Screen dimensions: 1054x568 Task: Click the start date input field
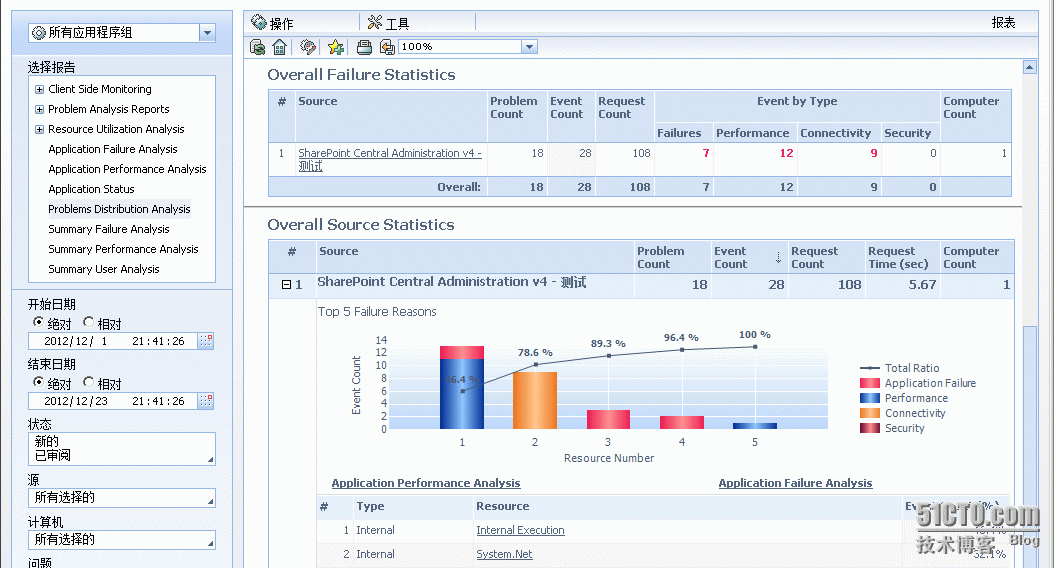[113, 341]
